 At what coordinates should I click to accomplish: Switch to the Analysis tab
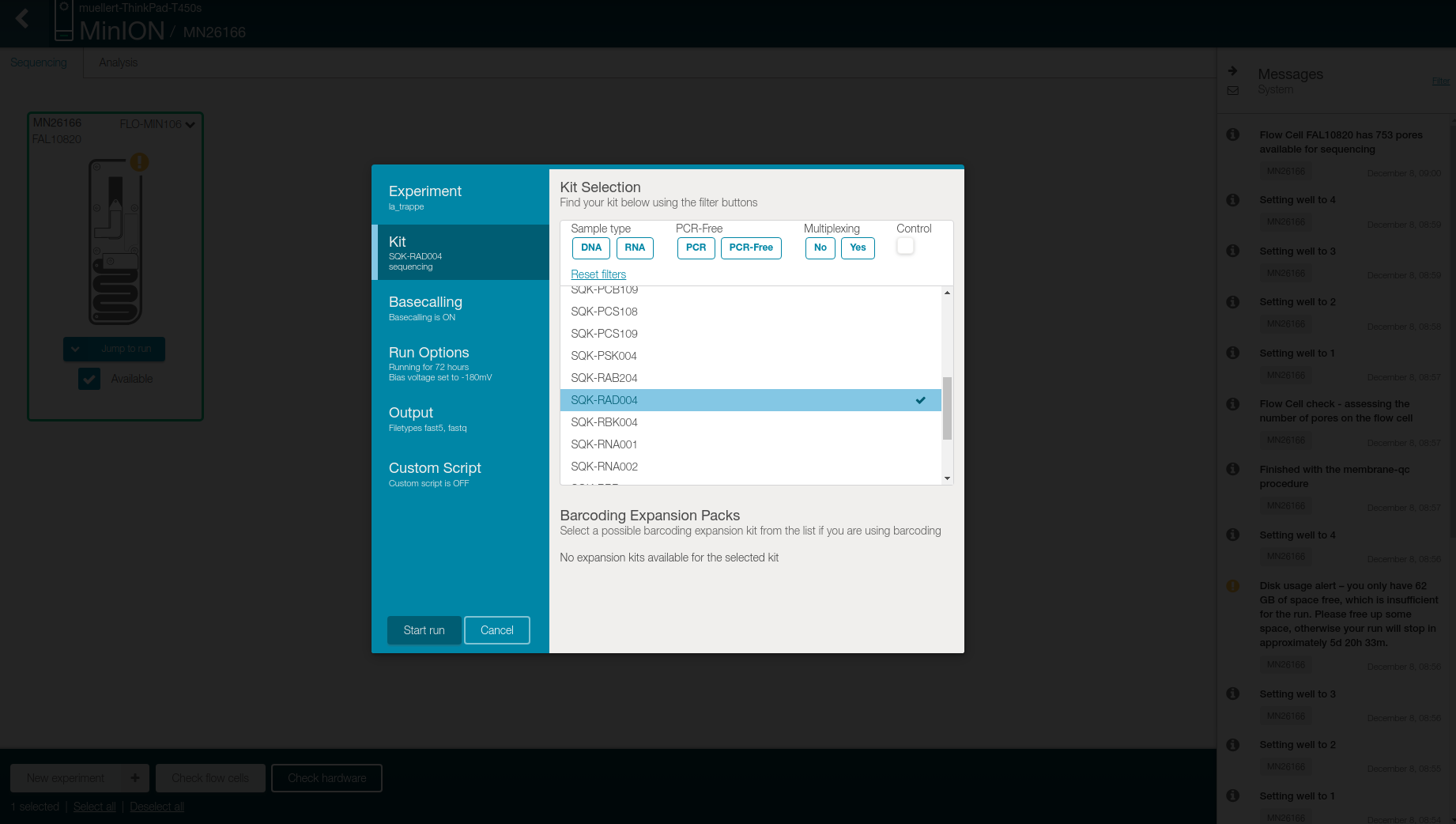[x=118, y=62]
